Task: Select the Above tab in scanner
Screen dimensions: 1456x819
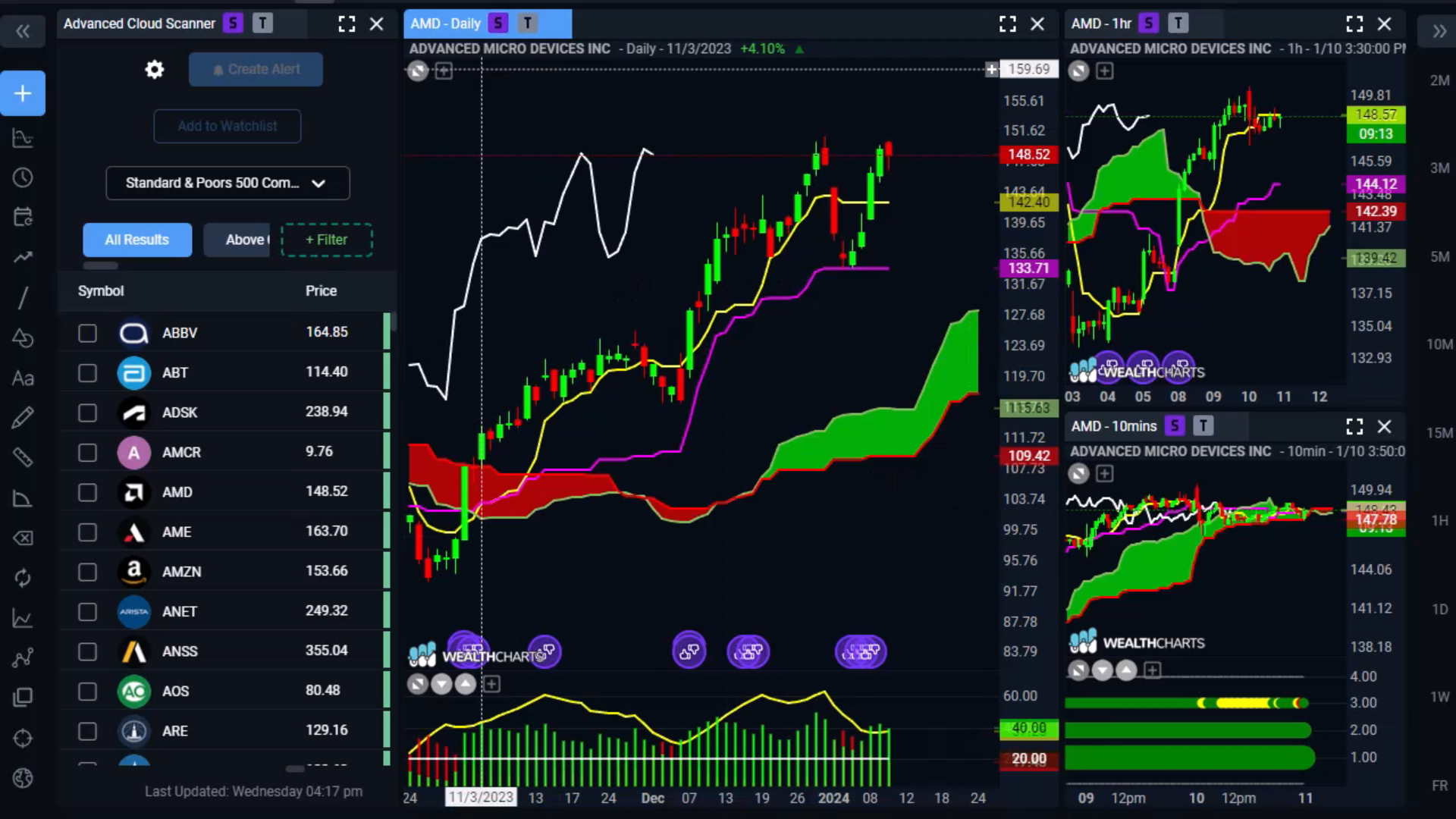Action: point(237,240)
